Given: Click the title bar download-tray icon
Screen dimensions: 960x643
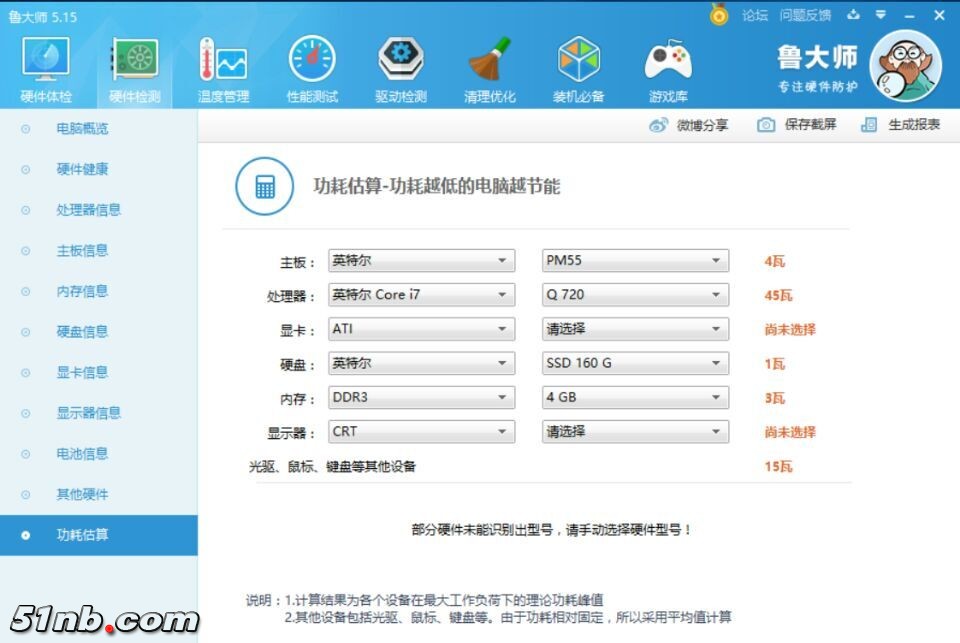Looking at the screenshot, I should [x=853, y=15].
